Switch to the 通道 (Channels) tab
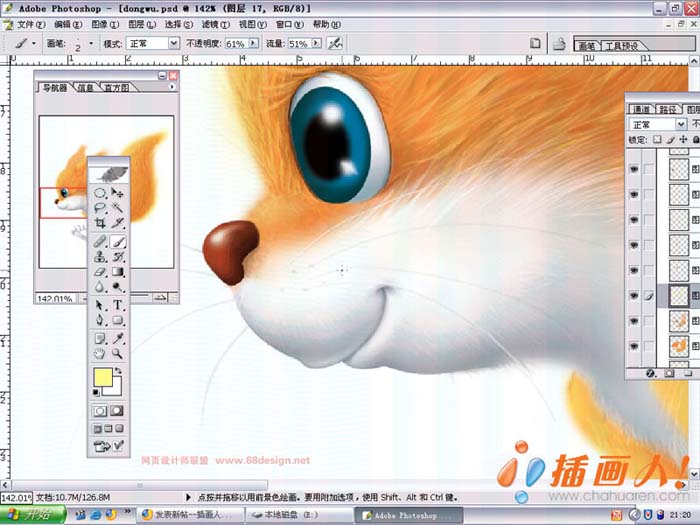Viewport: 700px width, 525px height. click(x=642, y=109)
